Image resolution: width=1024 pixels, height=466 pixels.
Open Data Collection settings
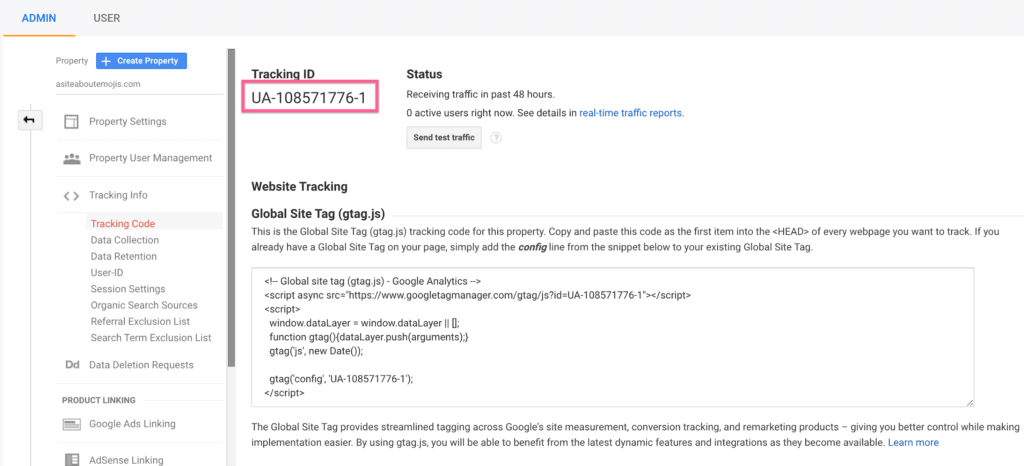(x=125, y=240)
